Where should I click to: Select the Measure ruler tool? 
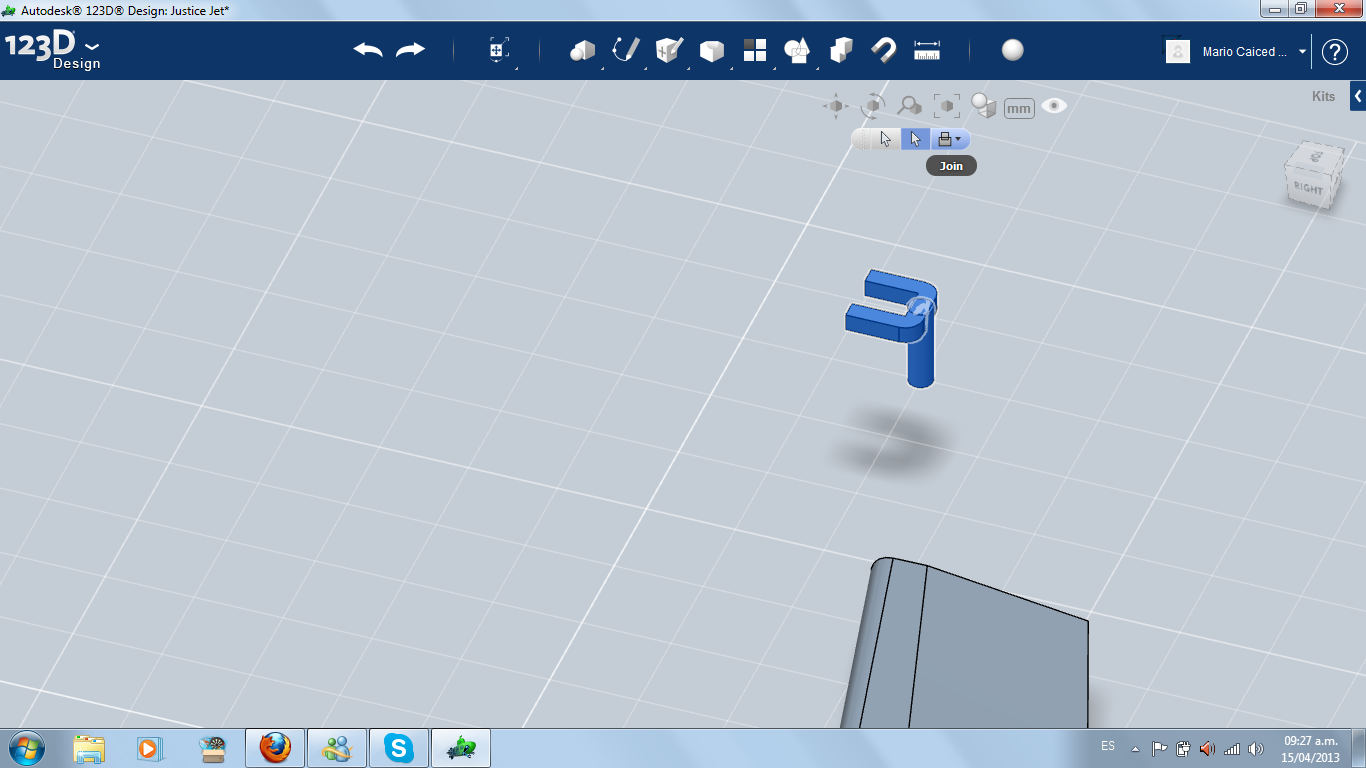point(927,50)
